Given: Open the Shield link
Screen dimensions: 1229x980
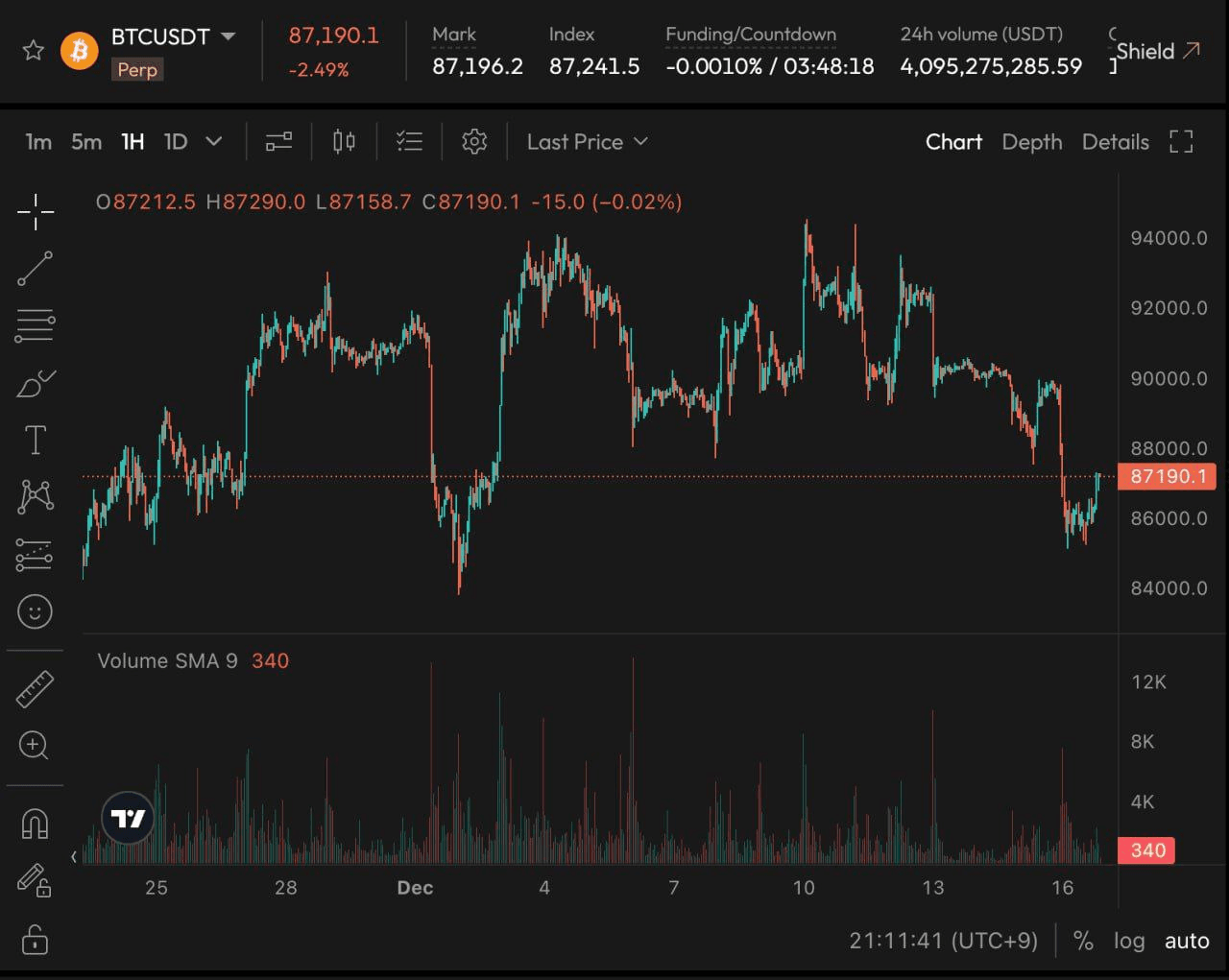Looking at the screenshot, I should [1158, 51].
